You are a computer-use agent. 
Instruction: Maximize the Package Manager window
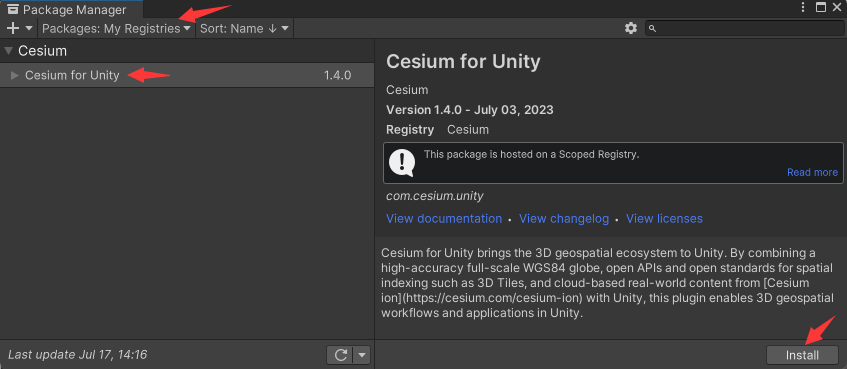click(821, 7)
